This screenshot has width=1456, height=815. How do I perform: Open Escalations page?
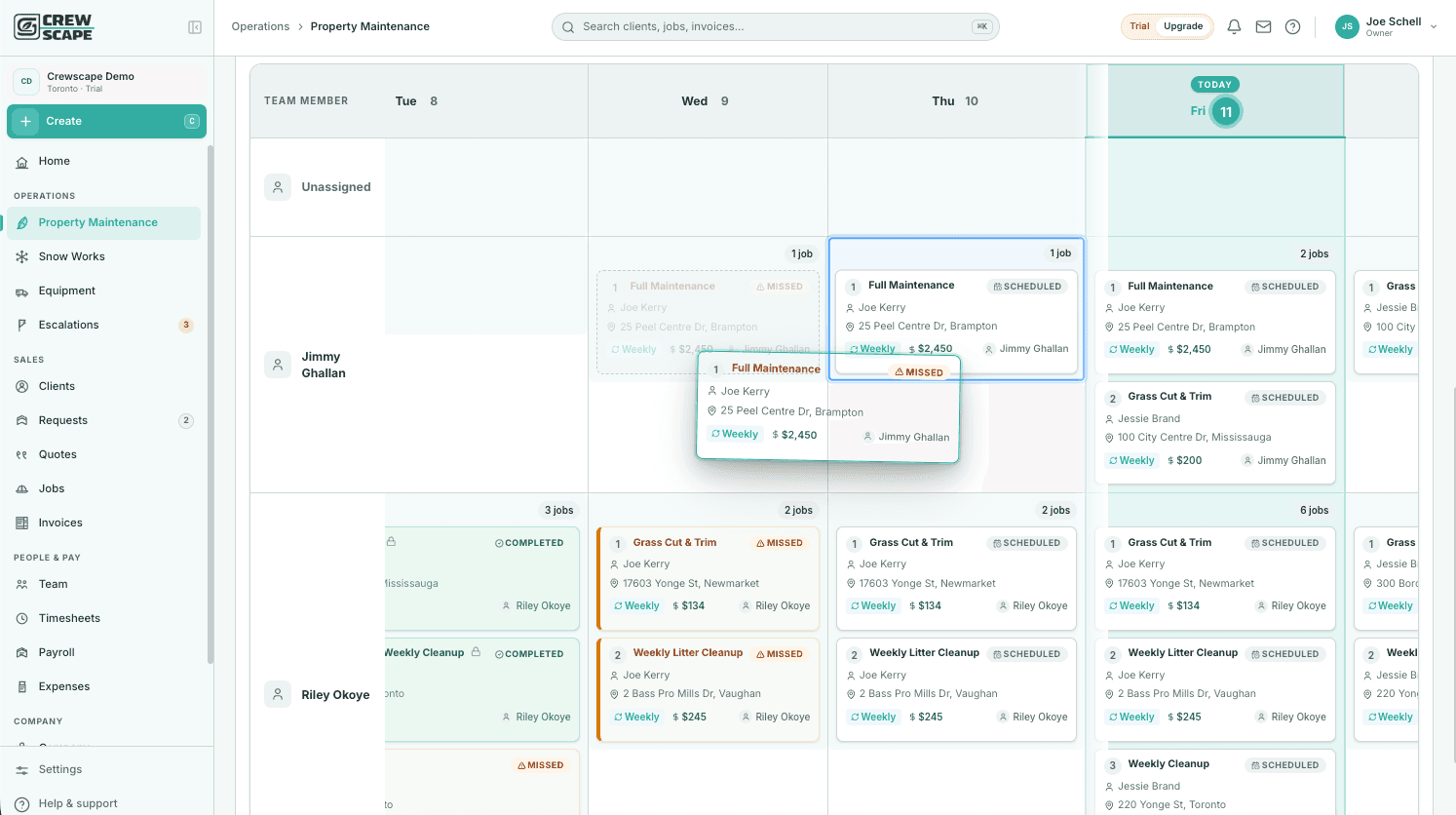coord(103,325)
